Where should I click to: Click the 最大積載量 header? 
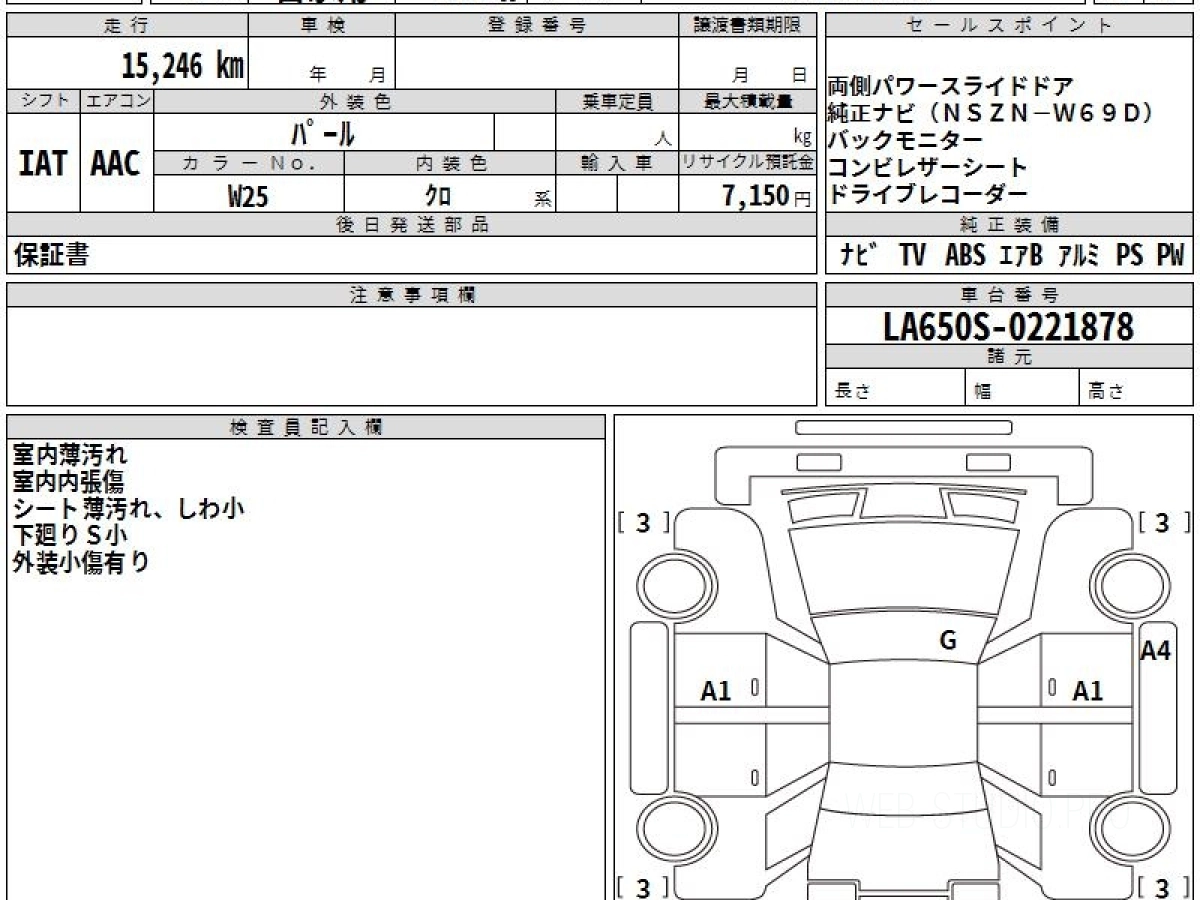point(748,101)
